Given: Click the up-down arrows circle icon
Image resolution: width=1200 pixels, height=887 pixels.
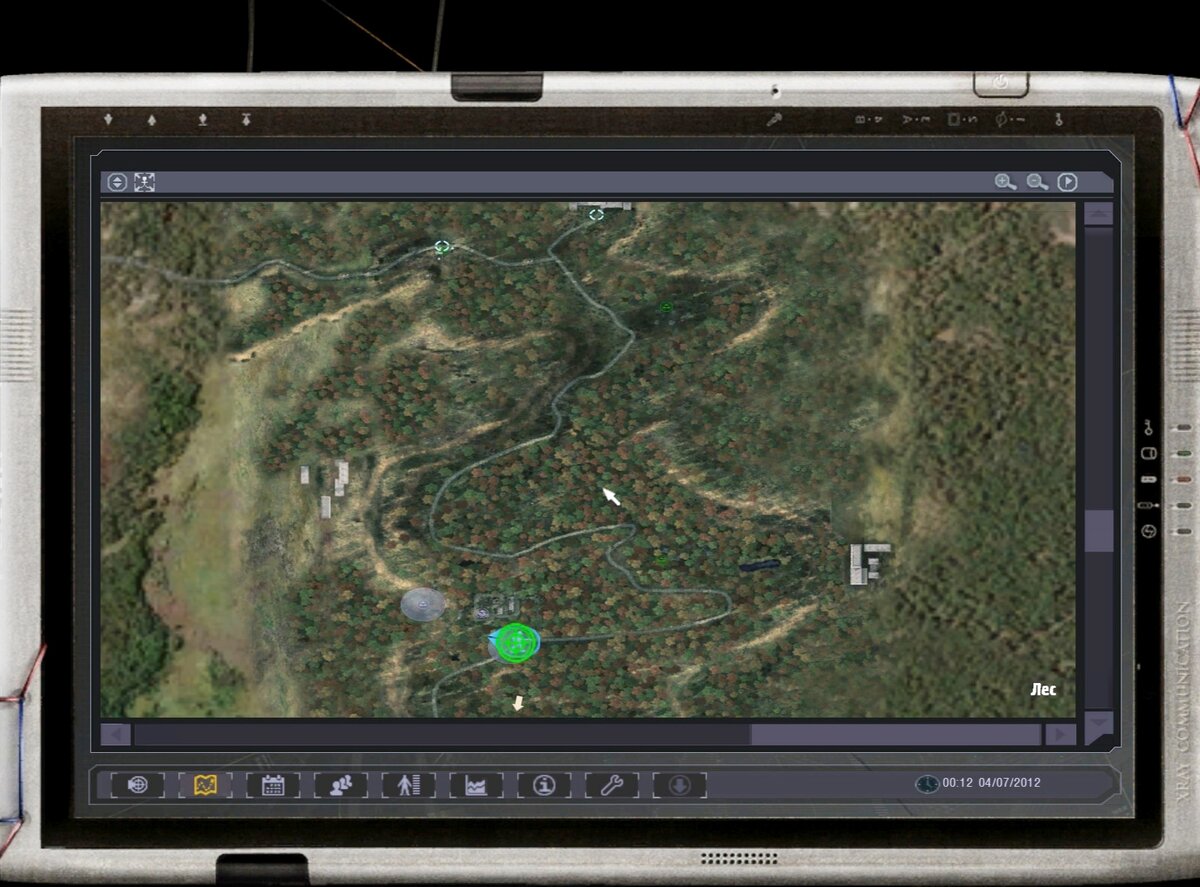Looking at the screenshot, I should coord(117,182).
